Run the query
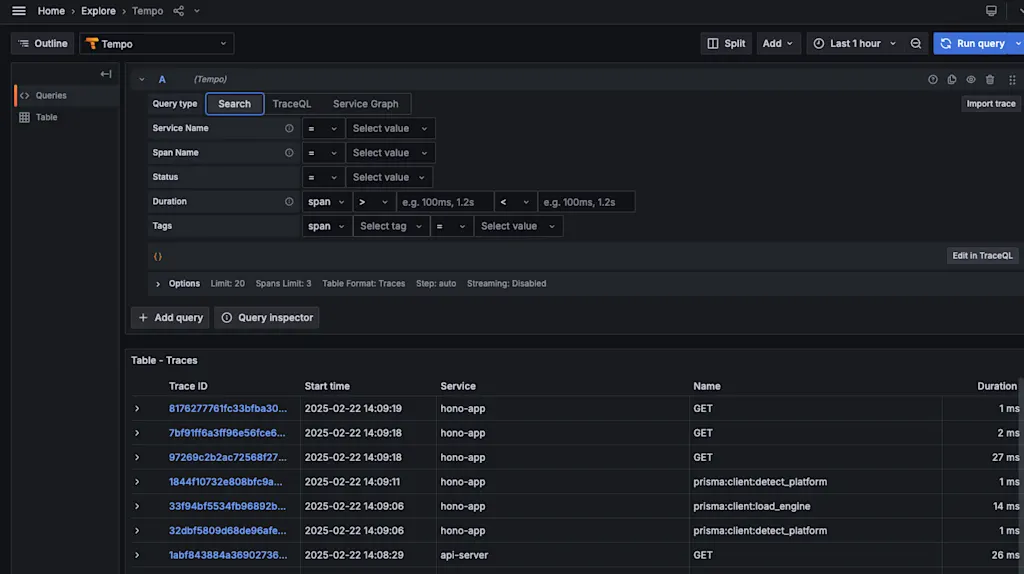Image resolution: width=1024 pixels, height=574 pixels. 973,43
